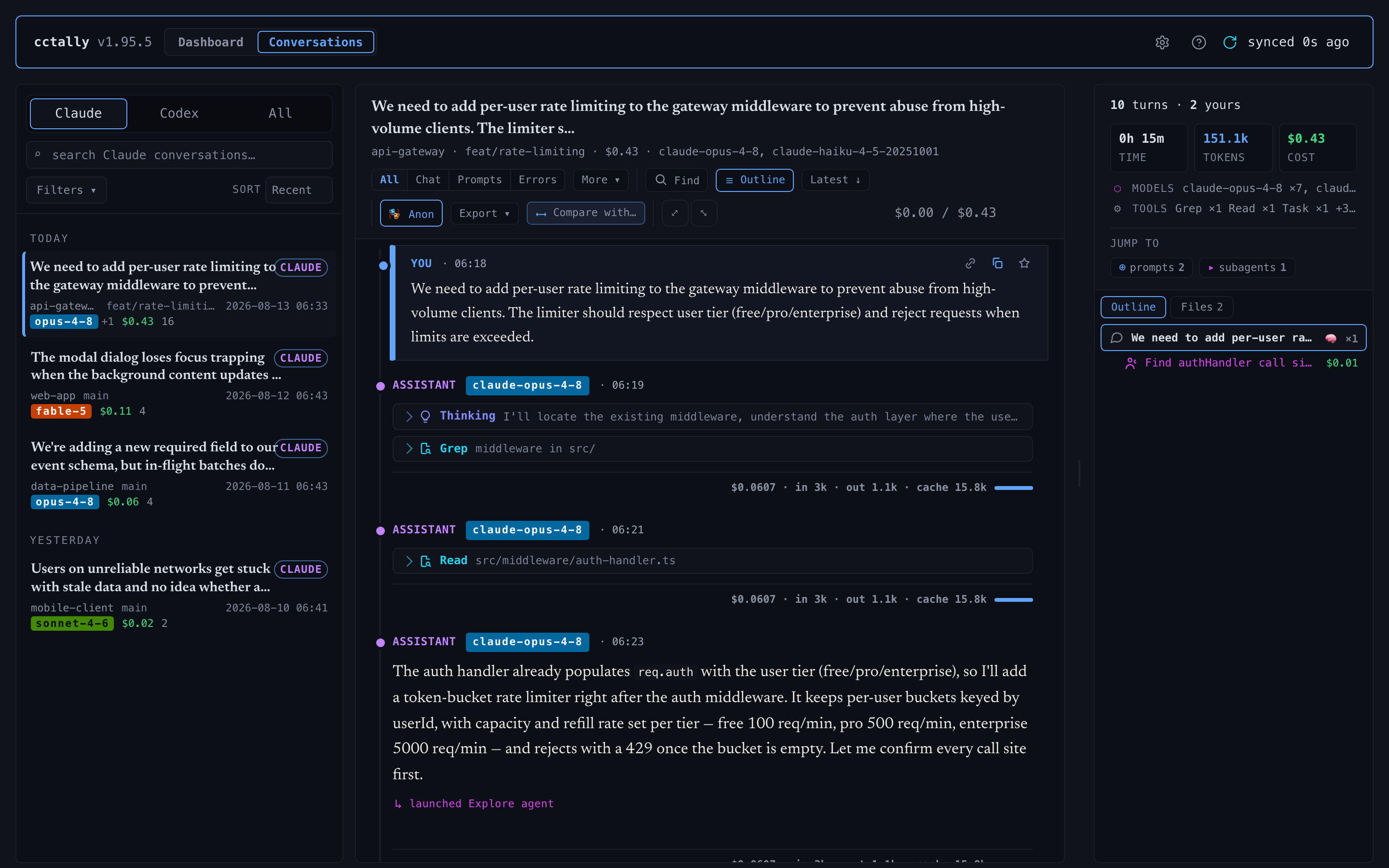Jump to prompts 2
The height and width of the screenshot is (868, 1389).
coord(1151,268)
